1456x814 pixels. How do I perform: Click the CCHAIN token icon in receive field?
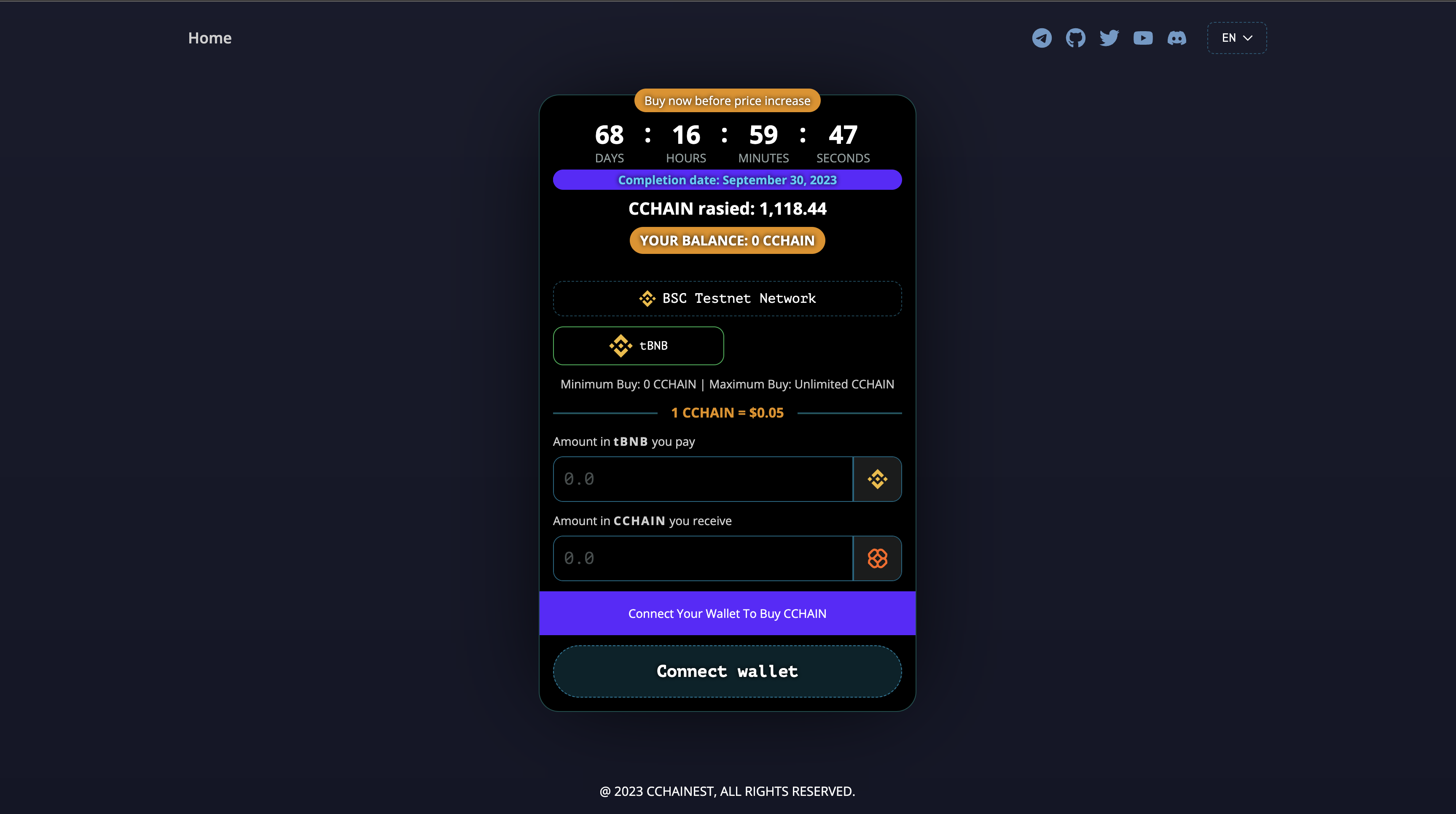(x=877, y=558)
